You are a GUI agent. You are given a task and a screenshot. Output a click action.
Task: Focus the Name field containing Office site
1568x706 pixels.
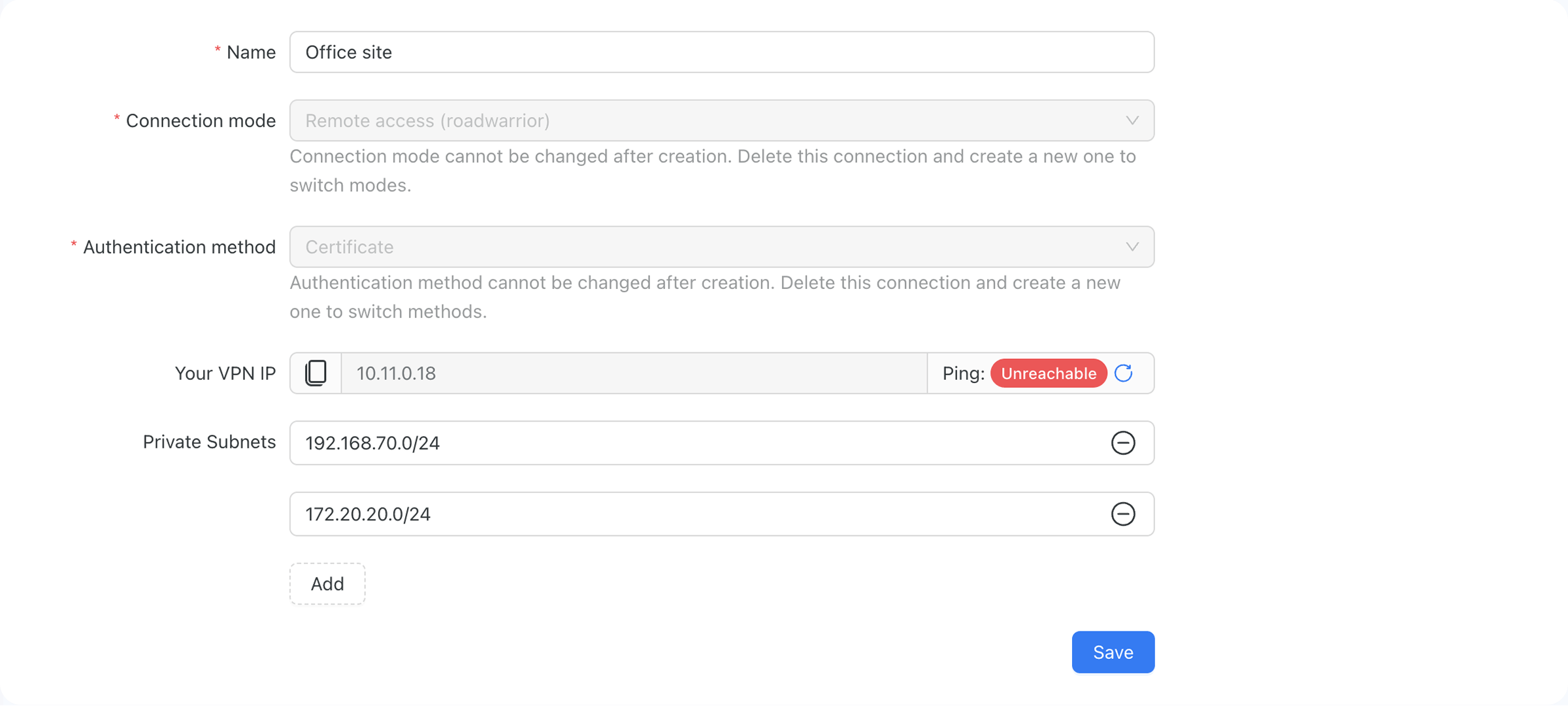(722, 52)
